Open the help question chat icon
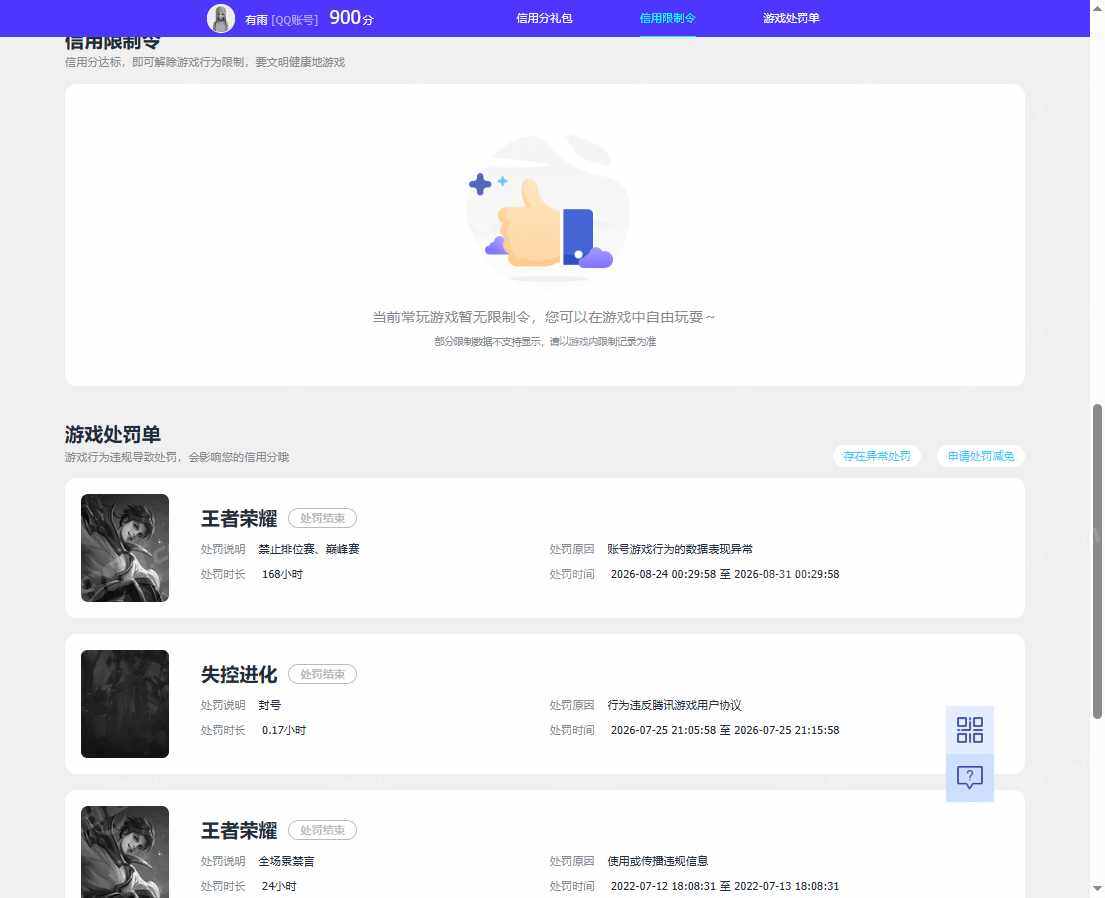 pos(970,777)
